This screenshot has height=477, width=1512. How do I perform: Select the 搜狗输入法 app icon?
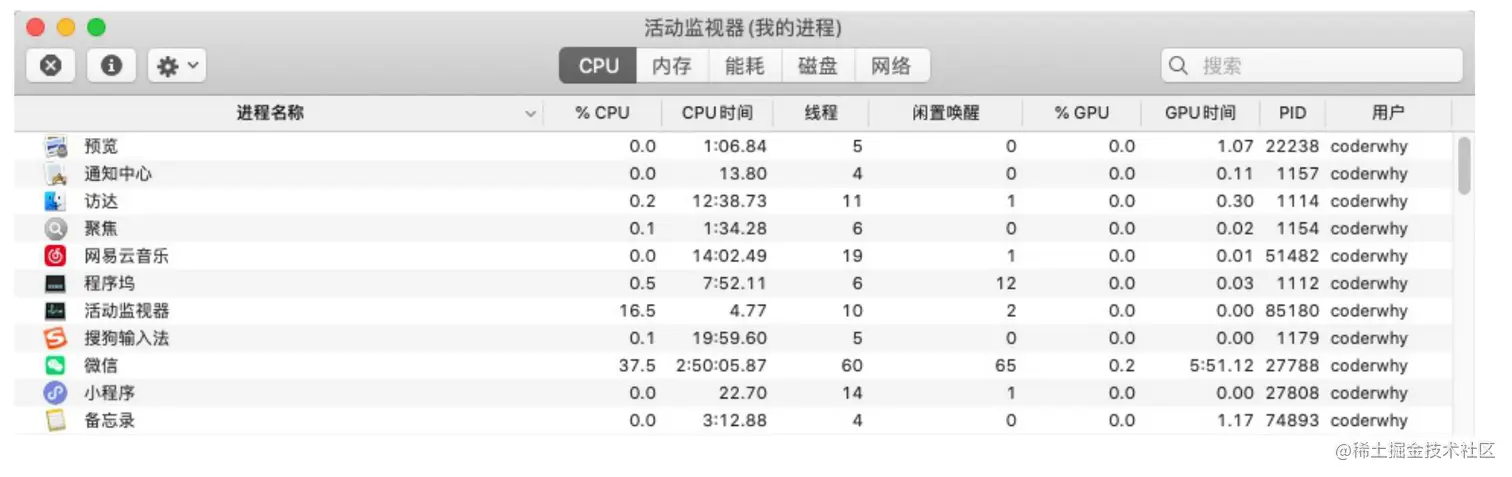[x=55, y=338]
